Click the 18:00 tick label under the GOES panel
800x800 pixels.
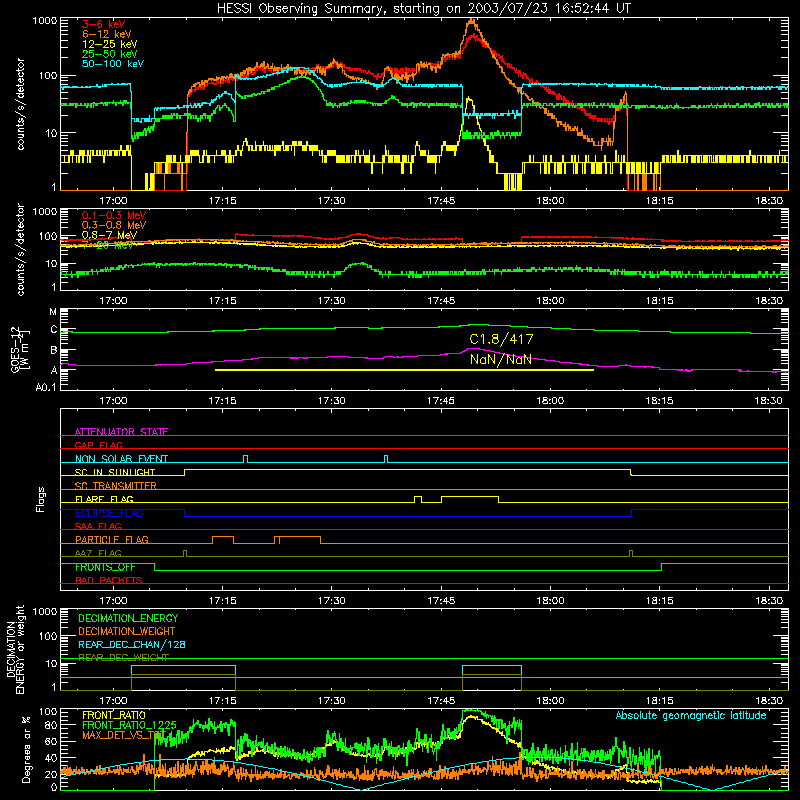pyautogui.click(x=550, y=401)
